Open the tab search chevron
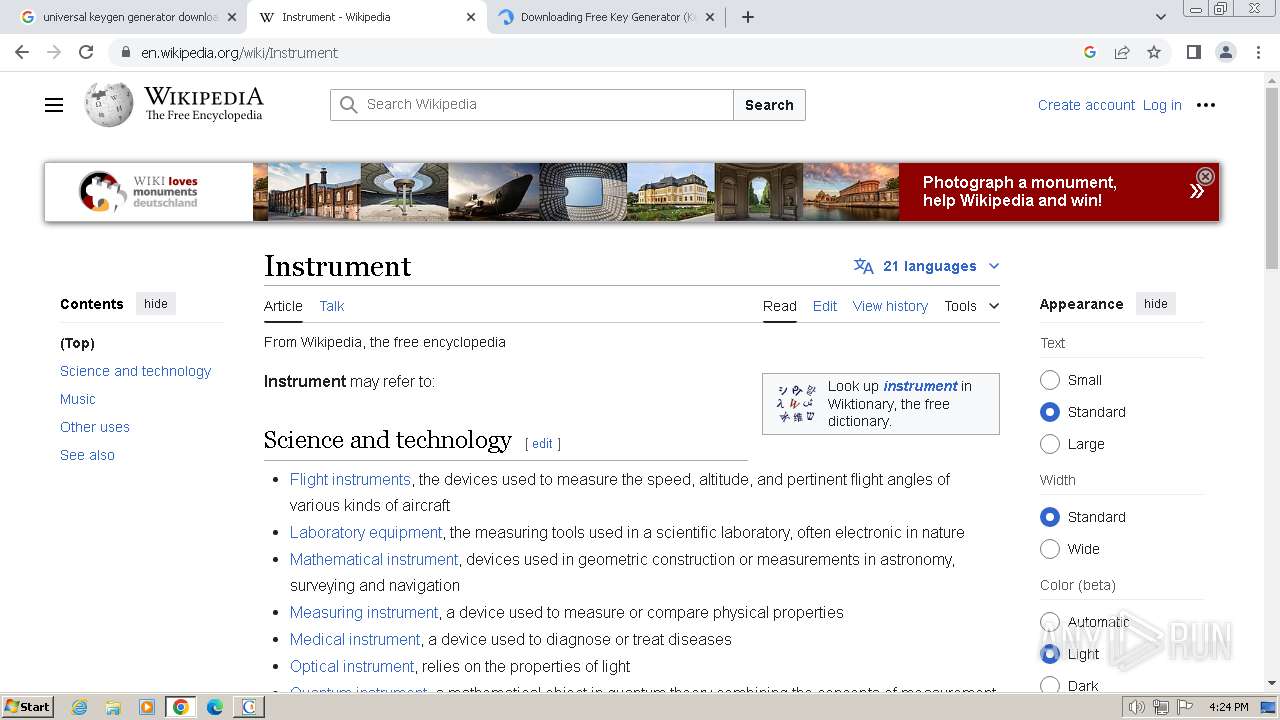The height and width of the screenshot is (720, 1280). (x=1161, y=17)
